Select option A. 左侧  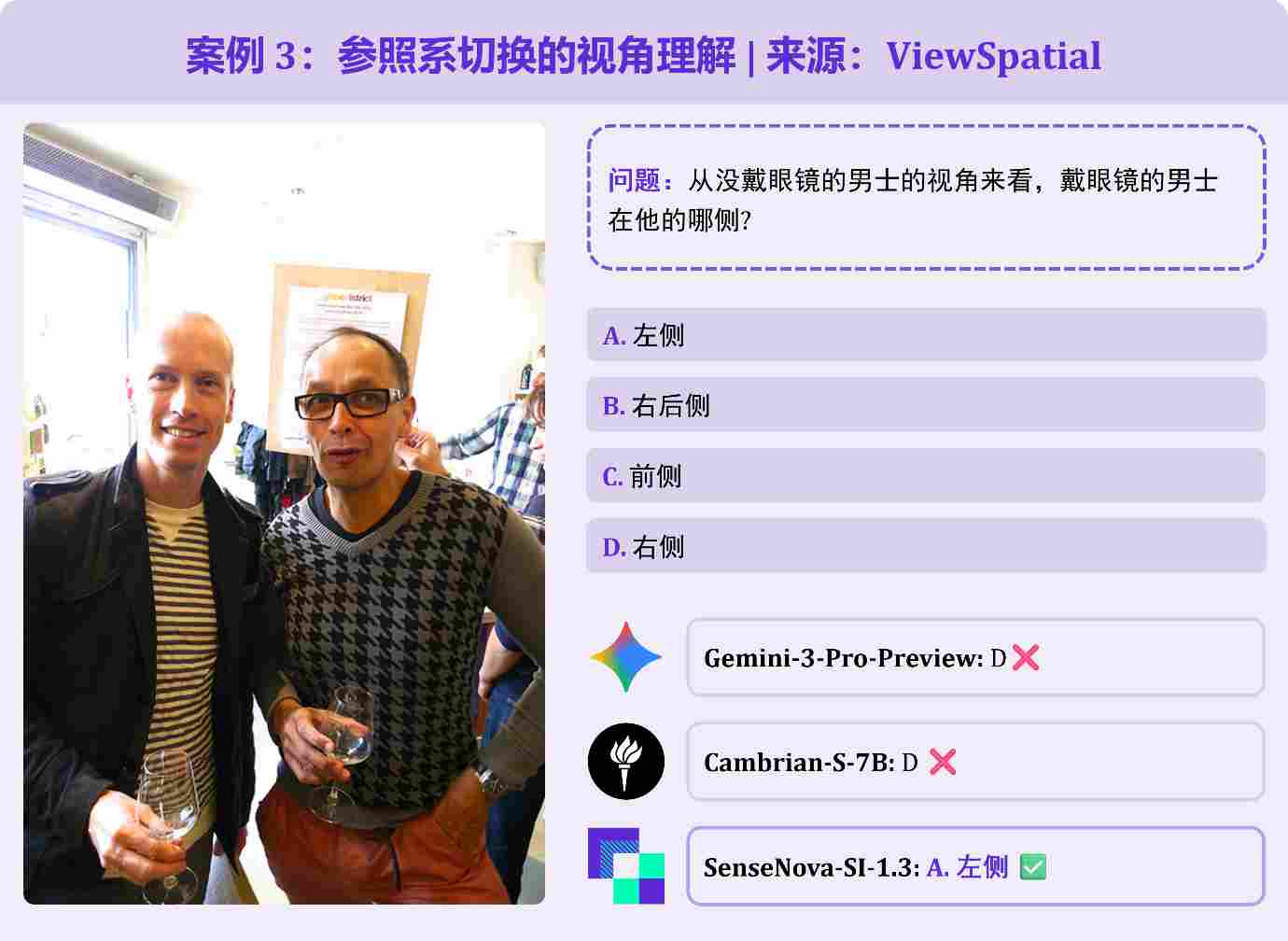click(926, 335)
